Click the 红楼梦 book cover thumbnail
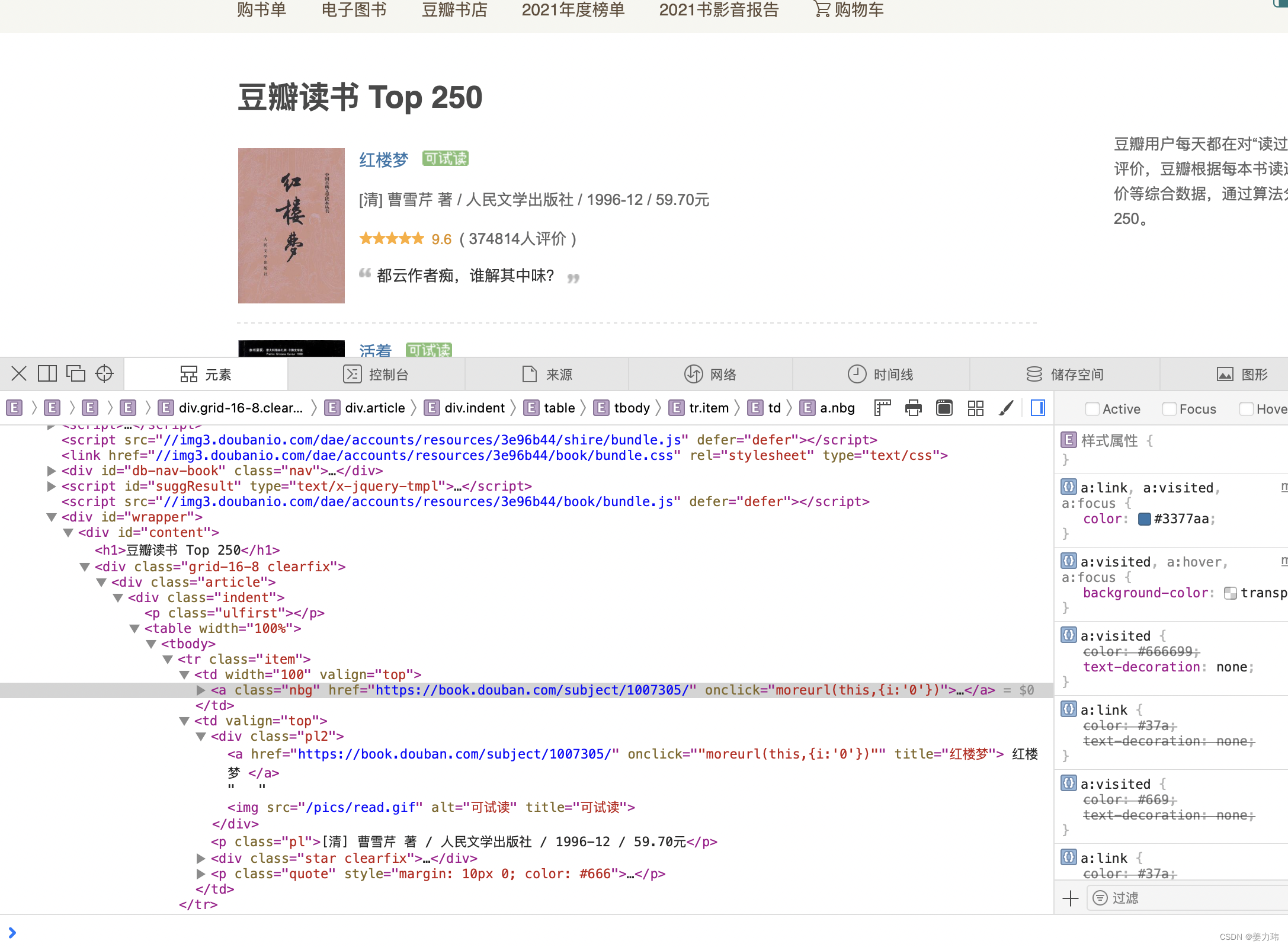 click(x=291, y=226)
